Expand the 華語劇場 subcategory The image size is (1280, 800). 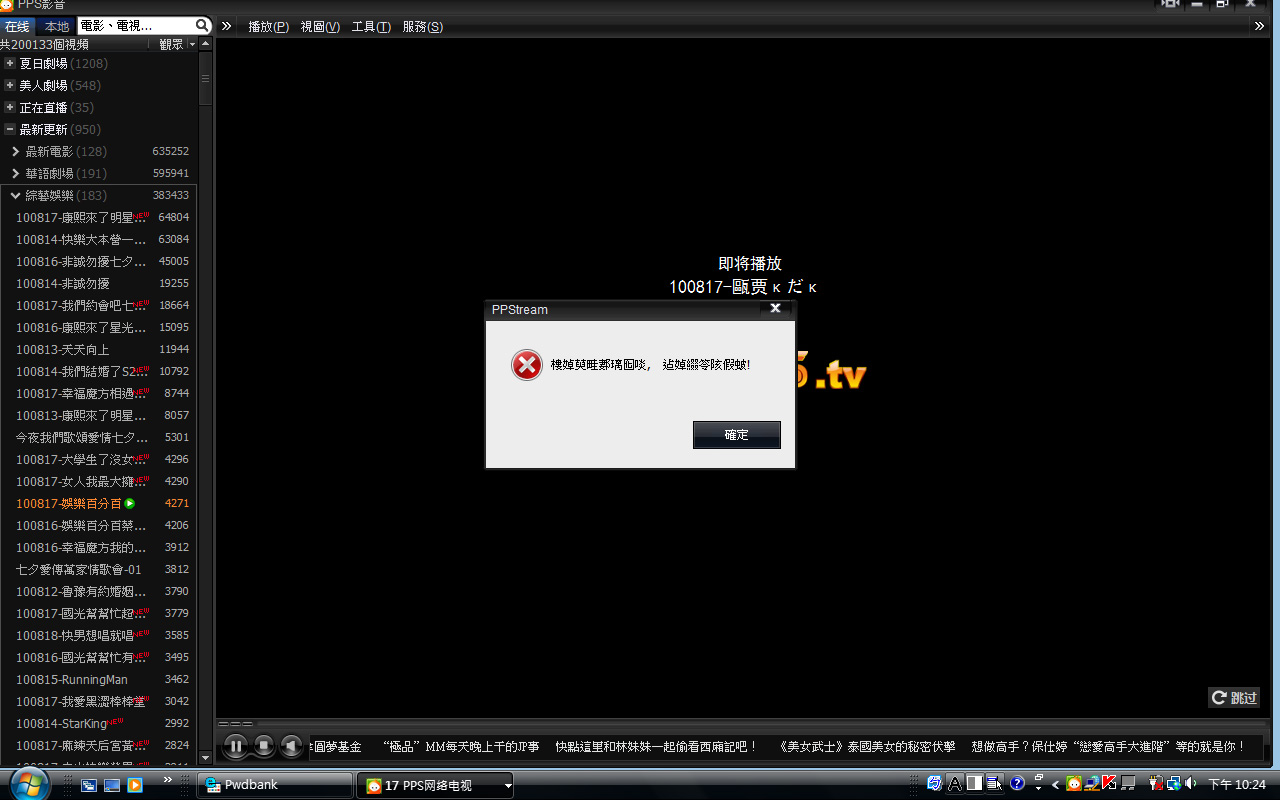(x=16, y=173)
